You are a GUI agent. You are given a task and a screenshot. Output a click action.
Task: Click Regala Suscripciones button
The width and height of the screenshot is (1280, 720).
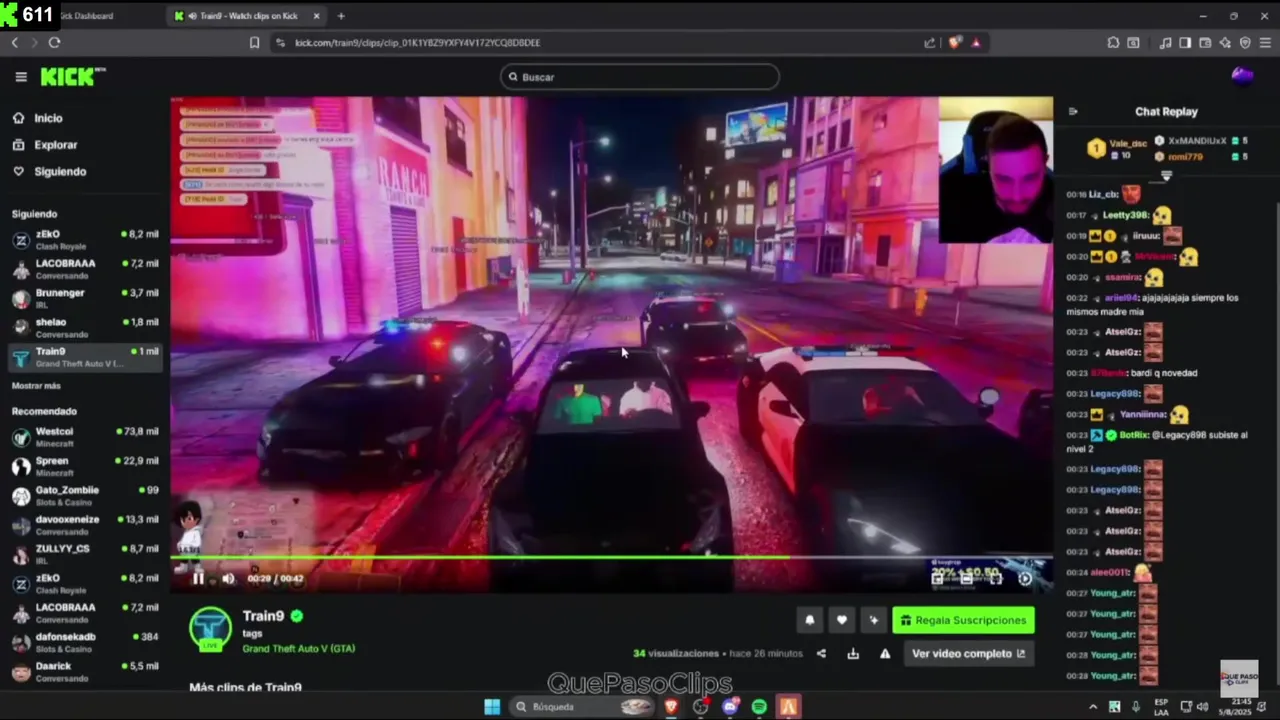click(963, 620)
